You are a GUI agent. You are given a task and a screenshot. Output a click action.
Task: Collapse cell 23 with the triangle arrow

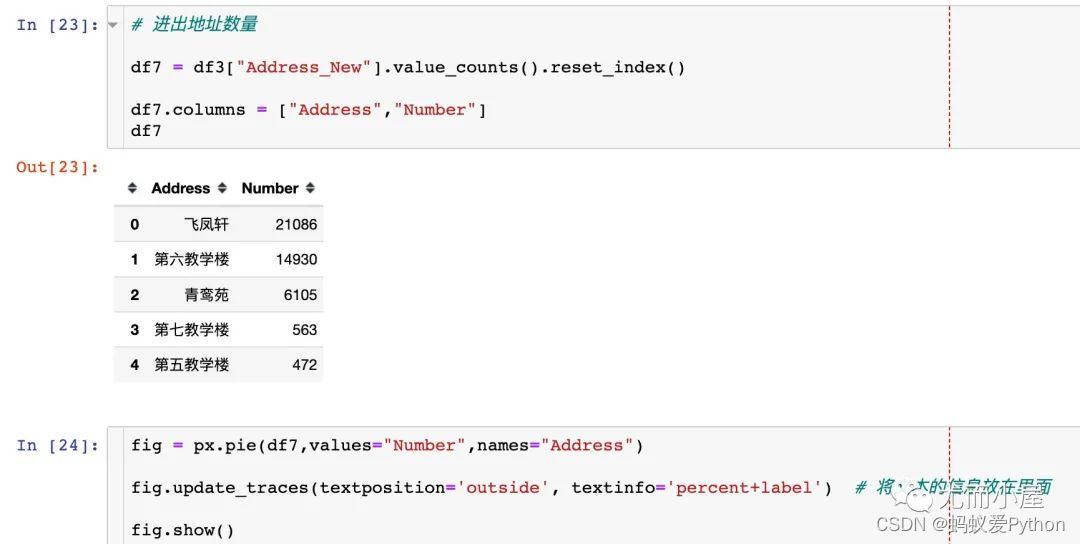113,25
